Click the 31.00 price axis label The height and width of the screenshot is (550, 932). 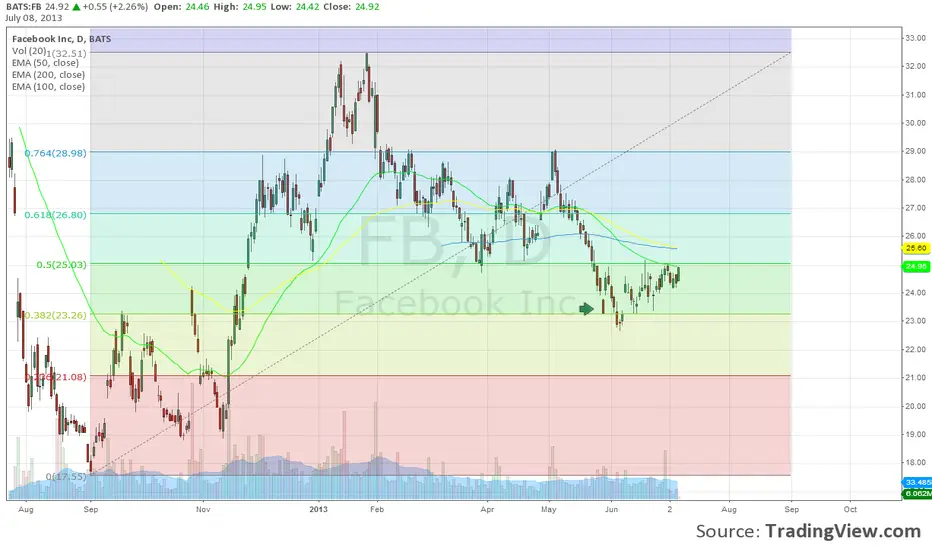pos(915,95)
